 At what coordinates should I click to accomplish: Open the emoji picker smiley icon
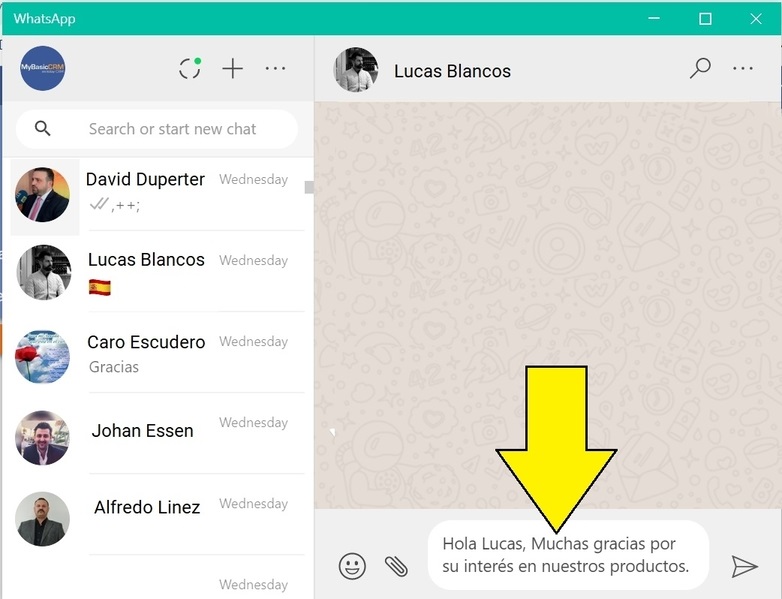(352, 567)
